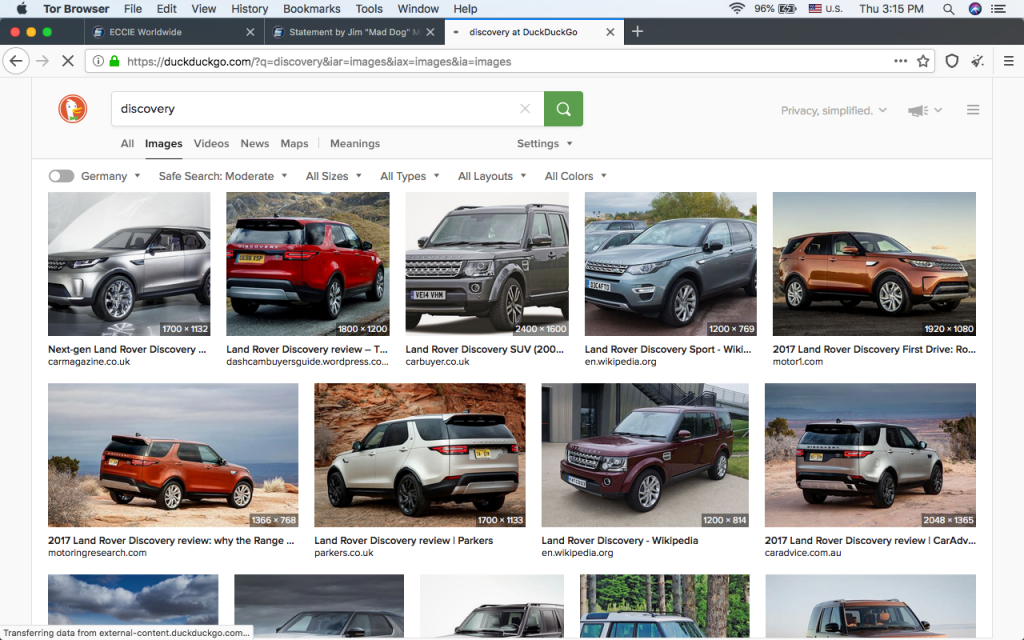Stop loading the page with the X button
Screen dimensions: 1024x640
tap(68, 61)
